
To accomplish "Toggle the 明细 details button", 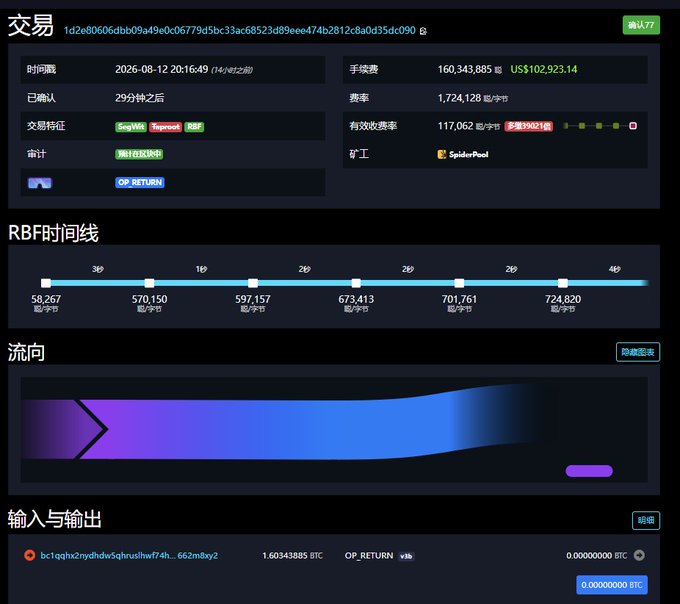I will point(646,520).
